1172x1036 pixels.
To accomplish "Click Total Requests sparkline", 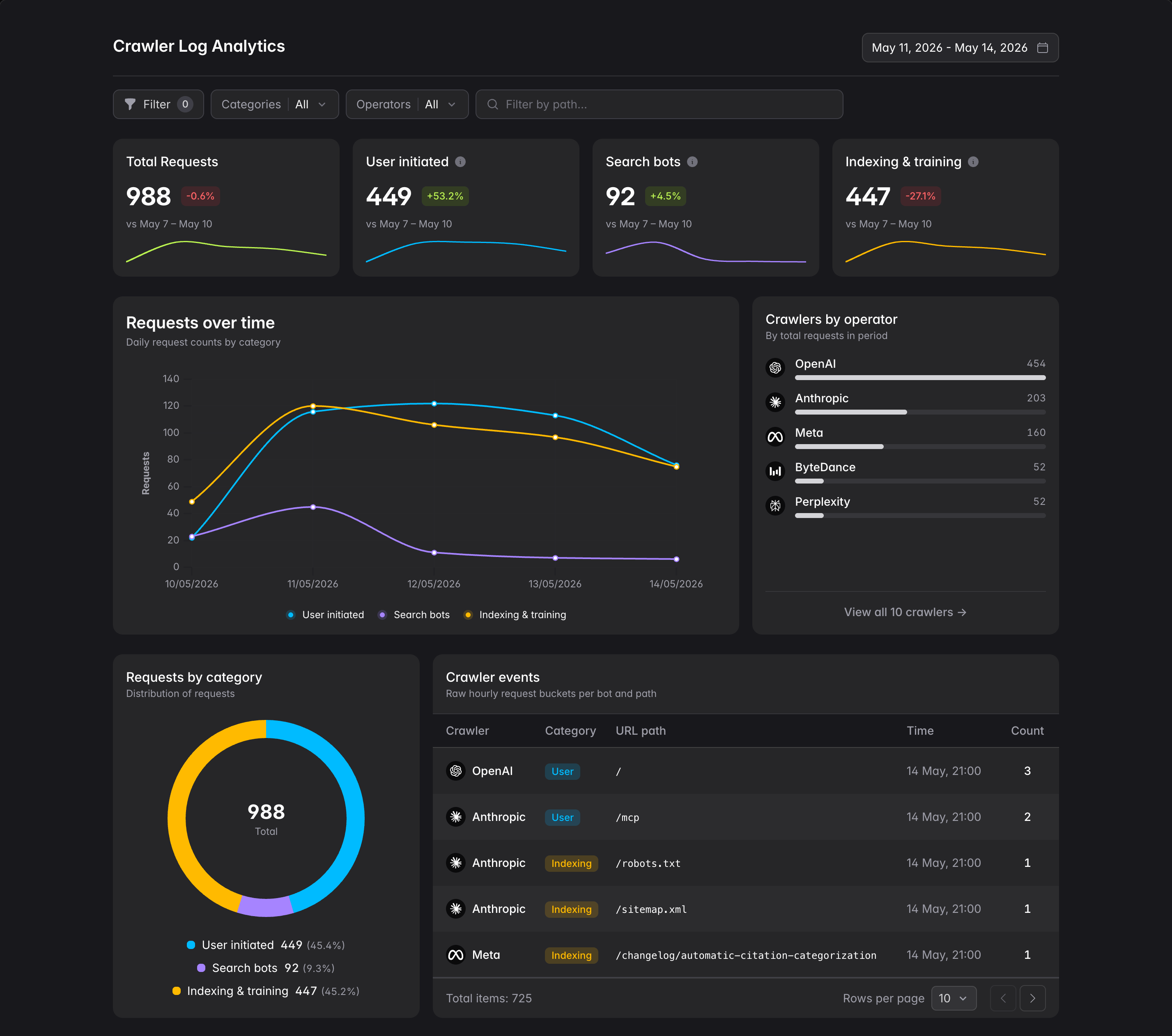I will (x=226, y=252).
